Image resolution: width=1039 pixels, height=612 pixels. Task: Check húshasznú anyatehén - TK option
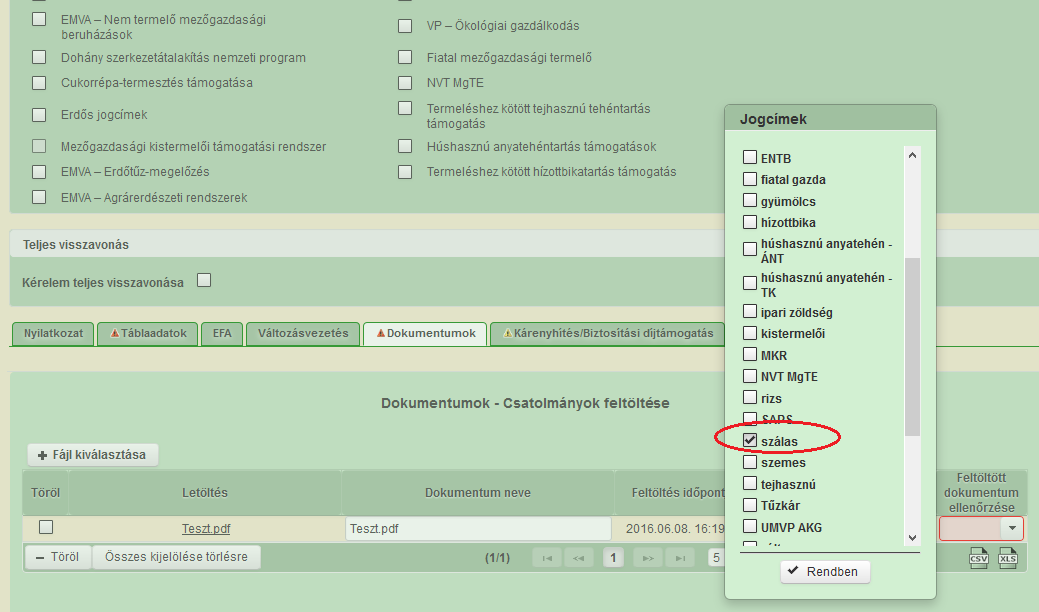click(749, 283)
